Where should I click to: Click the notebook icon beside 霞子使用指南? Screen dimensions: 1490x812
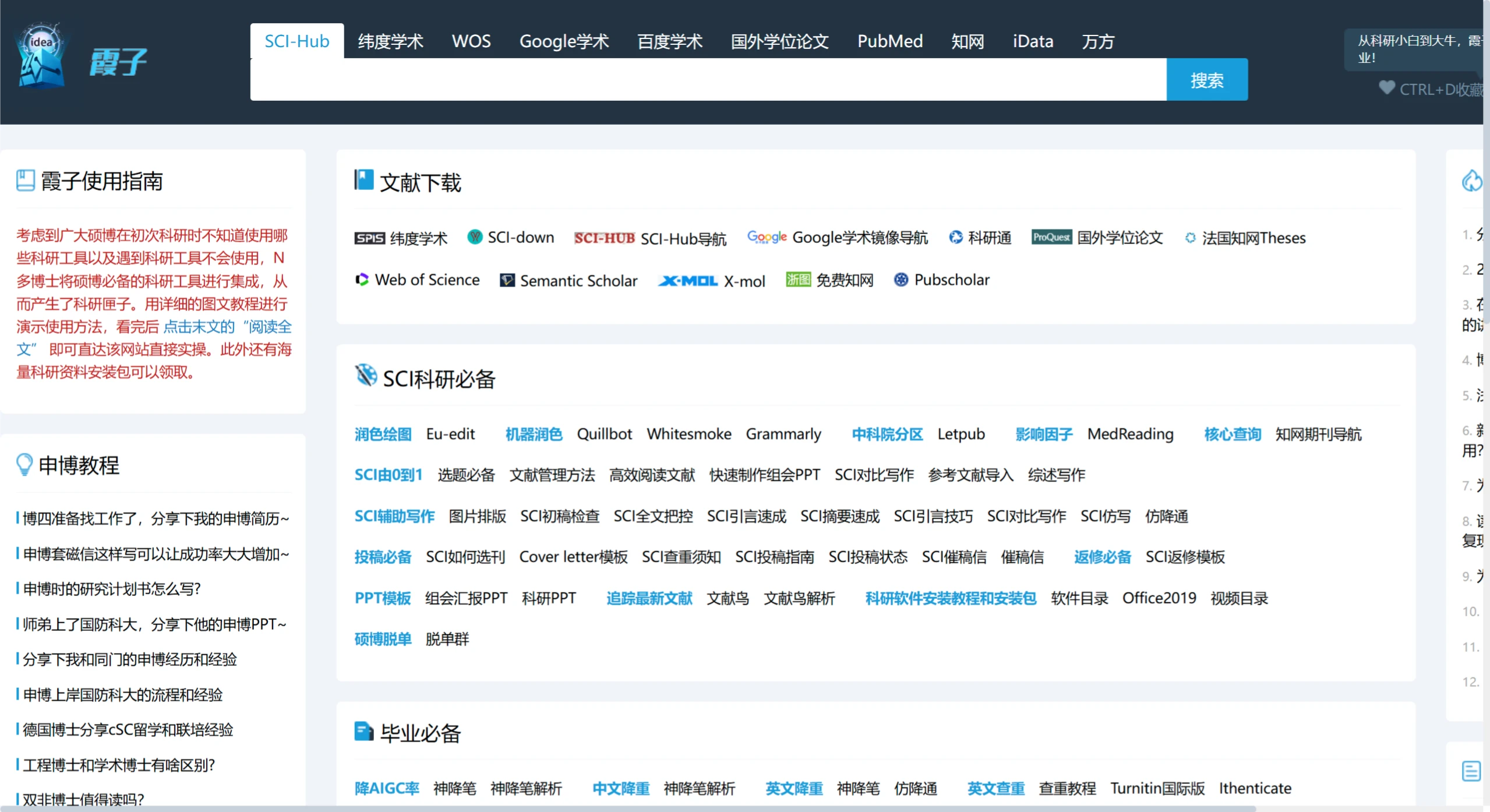pos(26,180)
